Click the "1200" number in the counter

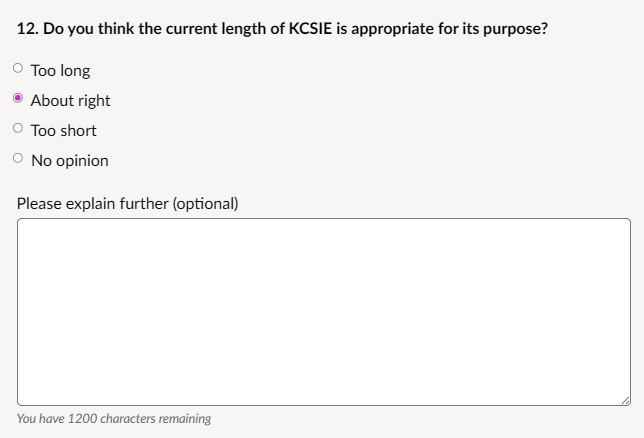tap(82, 419)
